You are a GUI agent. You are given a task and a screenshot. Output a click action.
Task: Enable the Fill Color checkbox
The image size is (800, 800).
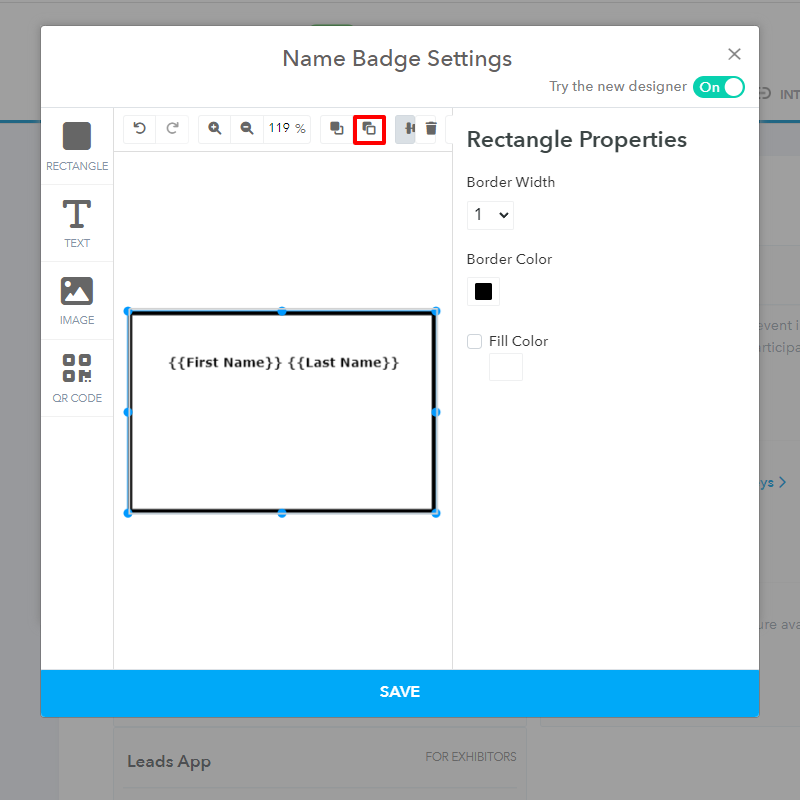tap(475, 341)
